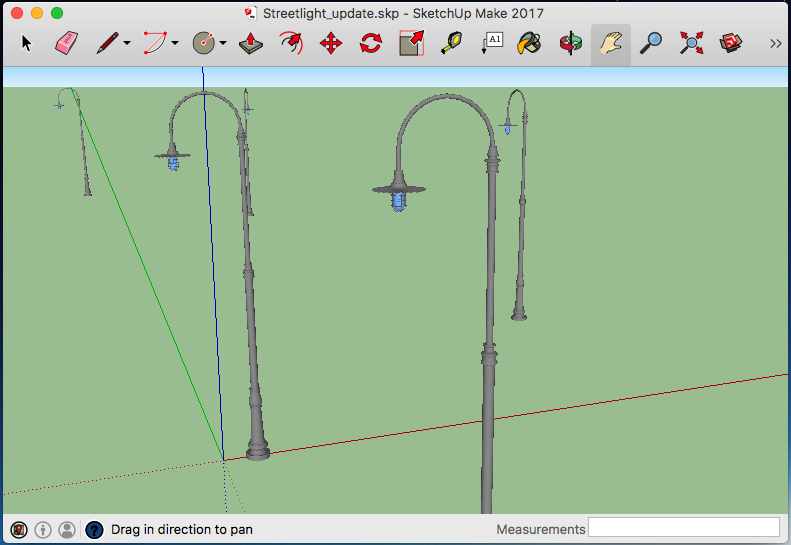The width and height of the screenshot is (791, 545).
Task: Click the credits info status icon
Action: 43,530
